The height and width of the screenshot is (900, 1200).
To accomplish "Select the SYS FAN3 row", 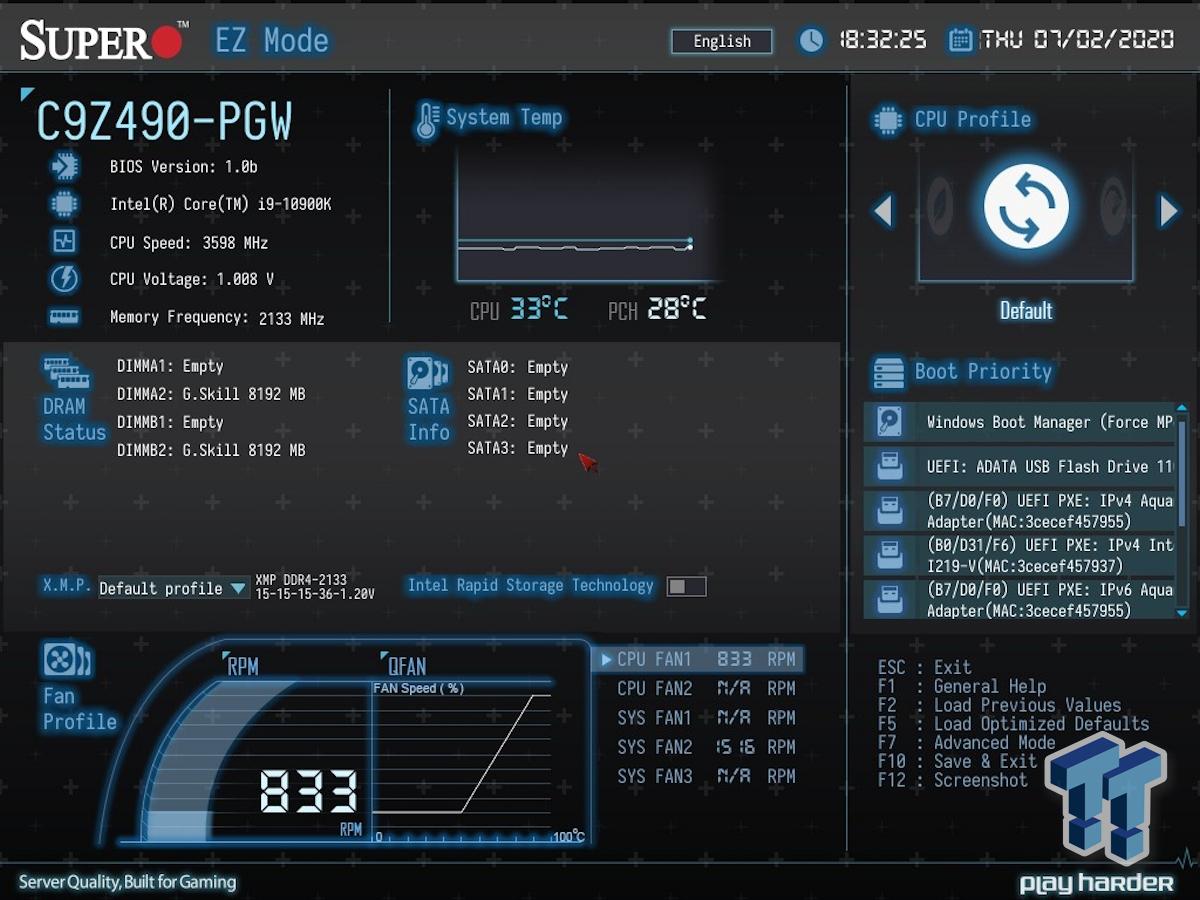I will coord(706,775).
